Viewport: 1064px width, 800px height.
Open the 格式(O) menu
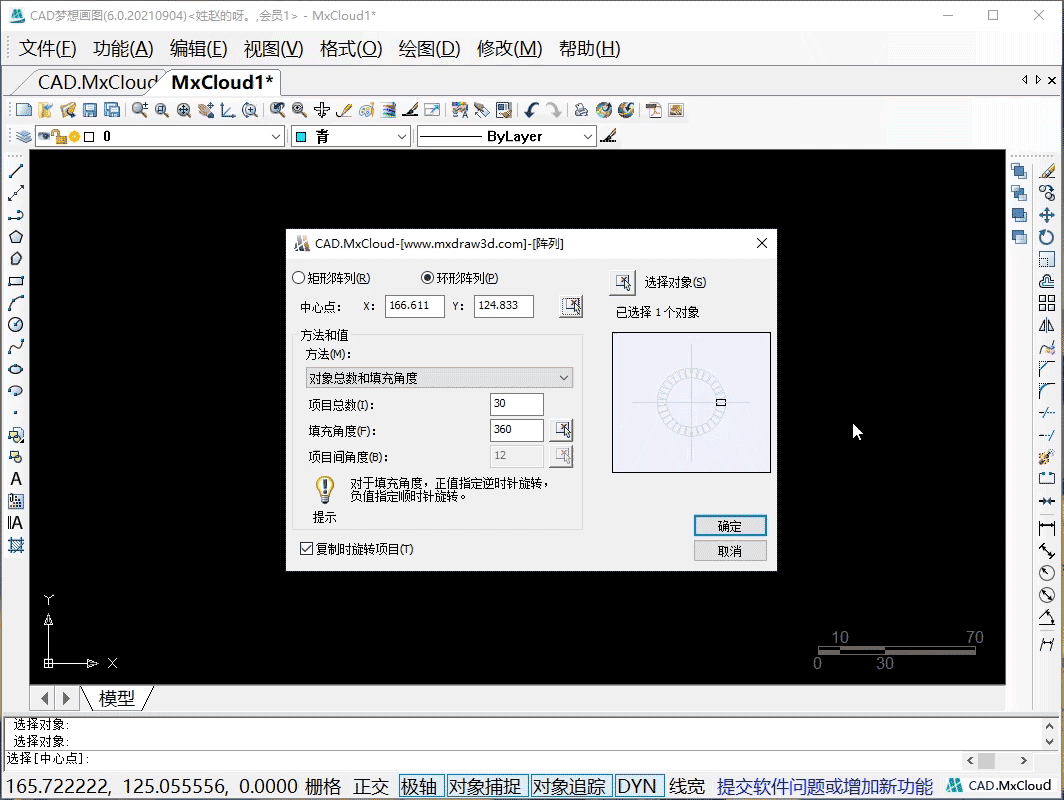[351, 49]
